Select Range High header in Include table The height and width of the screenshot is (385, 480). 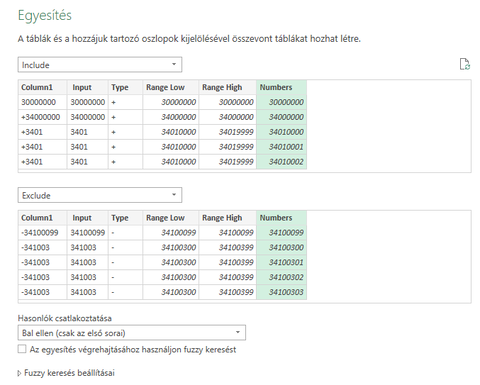pos(228,87)
